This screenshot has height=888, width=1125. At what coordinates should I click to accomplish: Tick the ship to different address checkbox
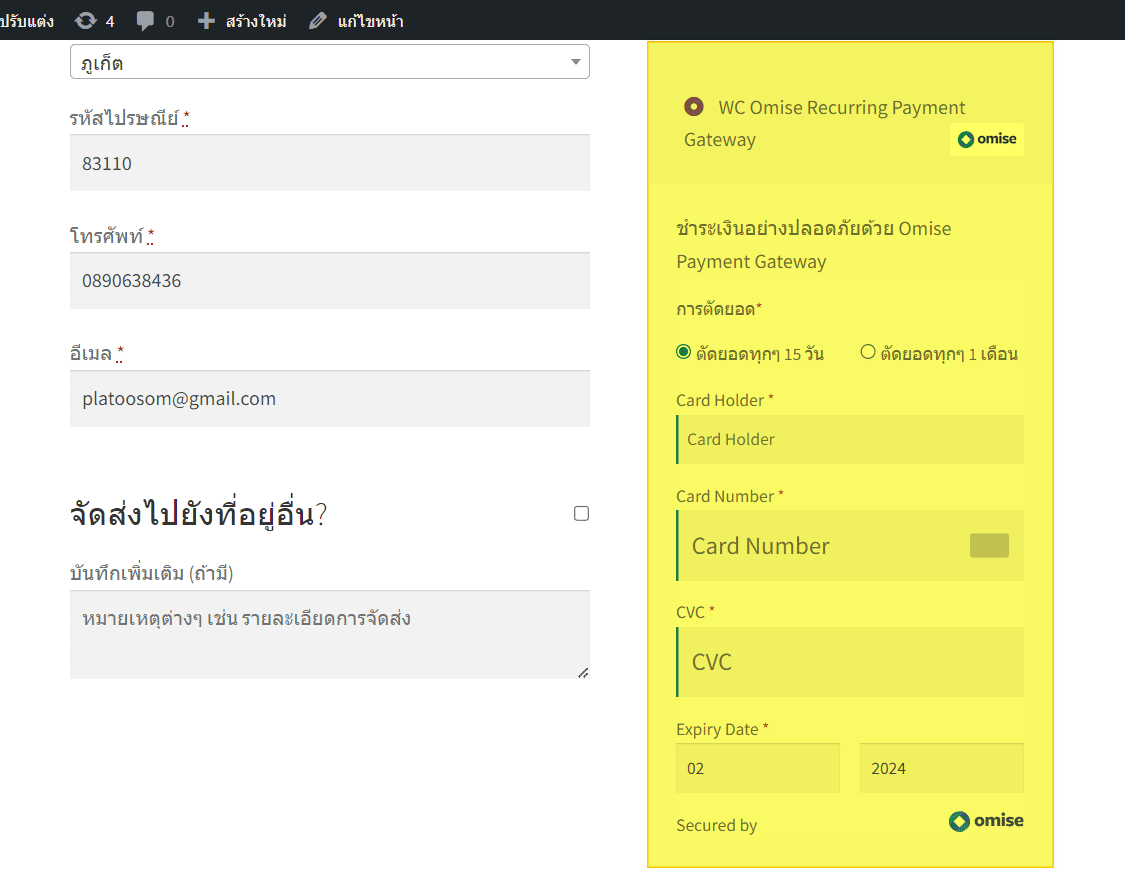[581, 514]
